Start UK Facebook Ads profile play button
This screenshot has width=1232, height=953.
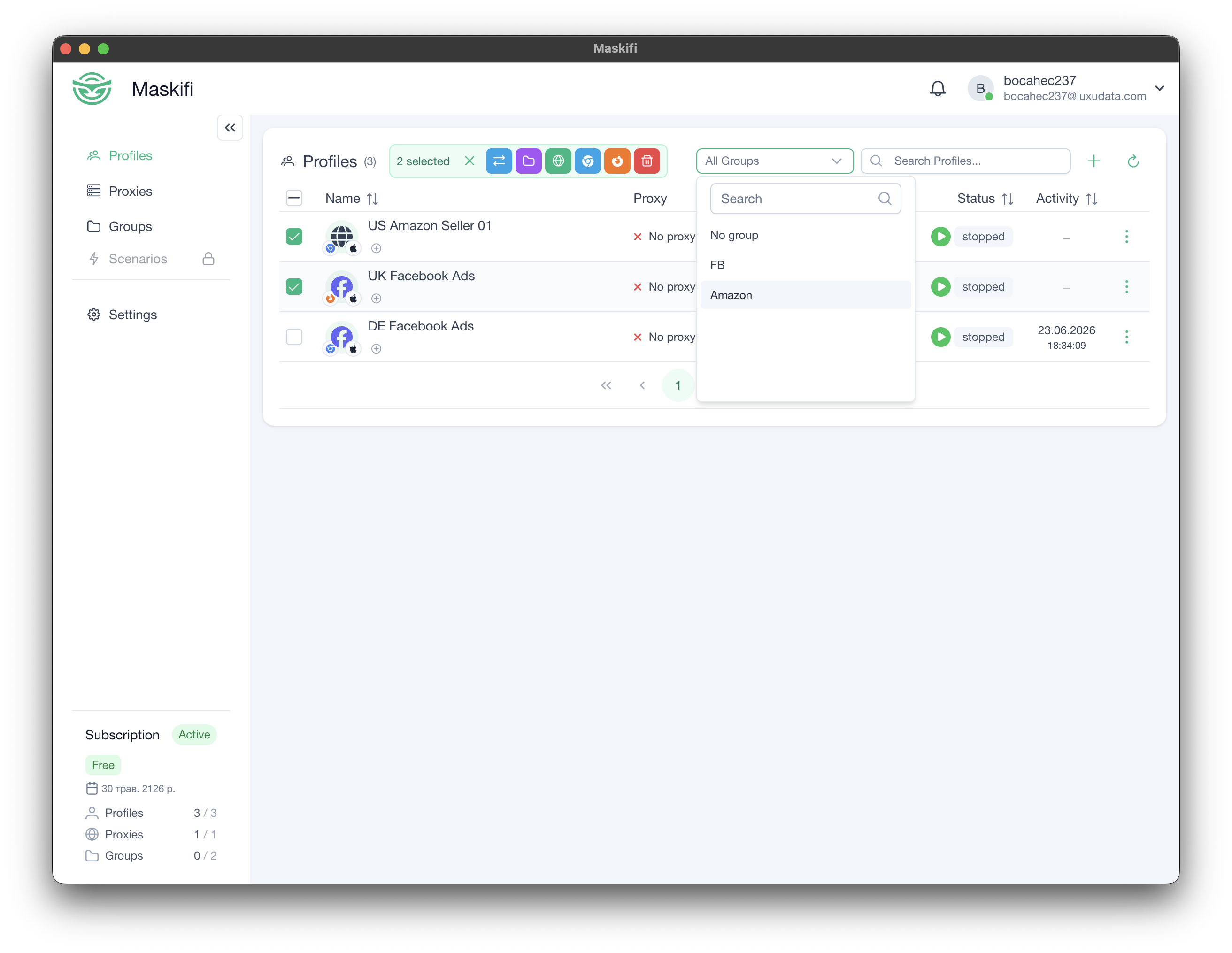(940, 286)
